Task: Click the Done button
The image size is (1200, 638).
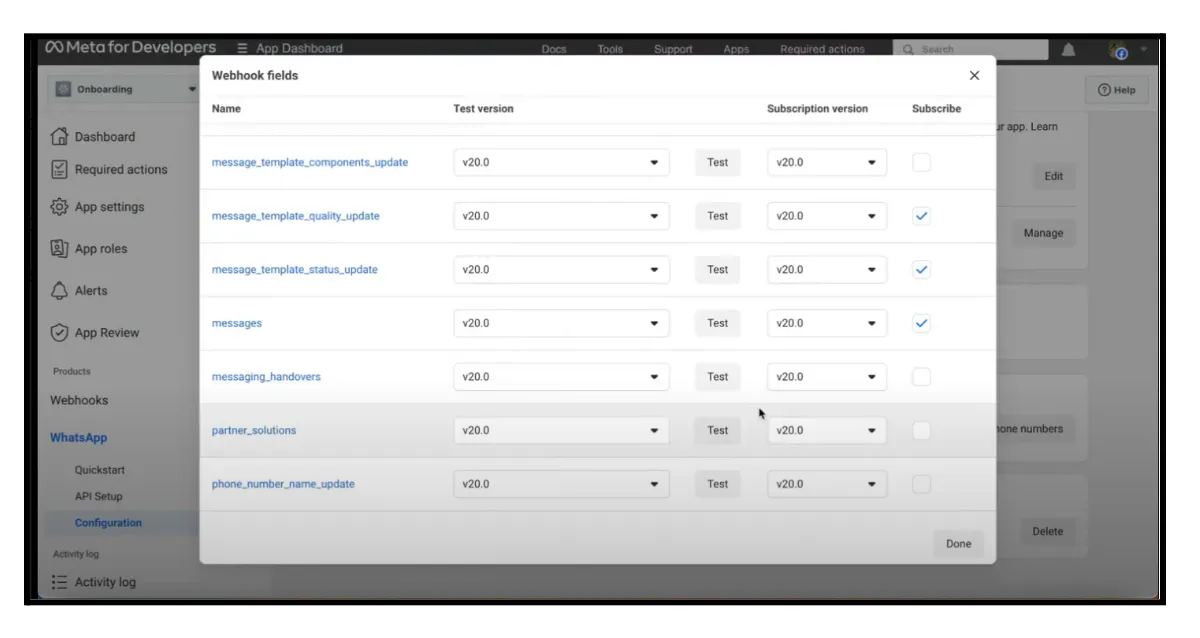Action: coord(958,544)
